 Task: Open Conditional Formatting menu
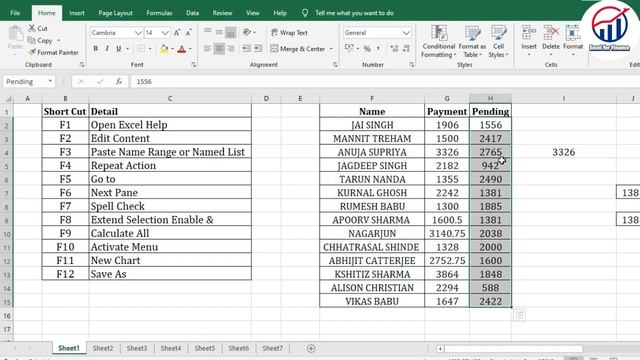point(439,42)
